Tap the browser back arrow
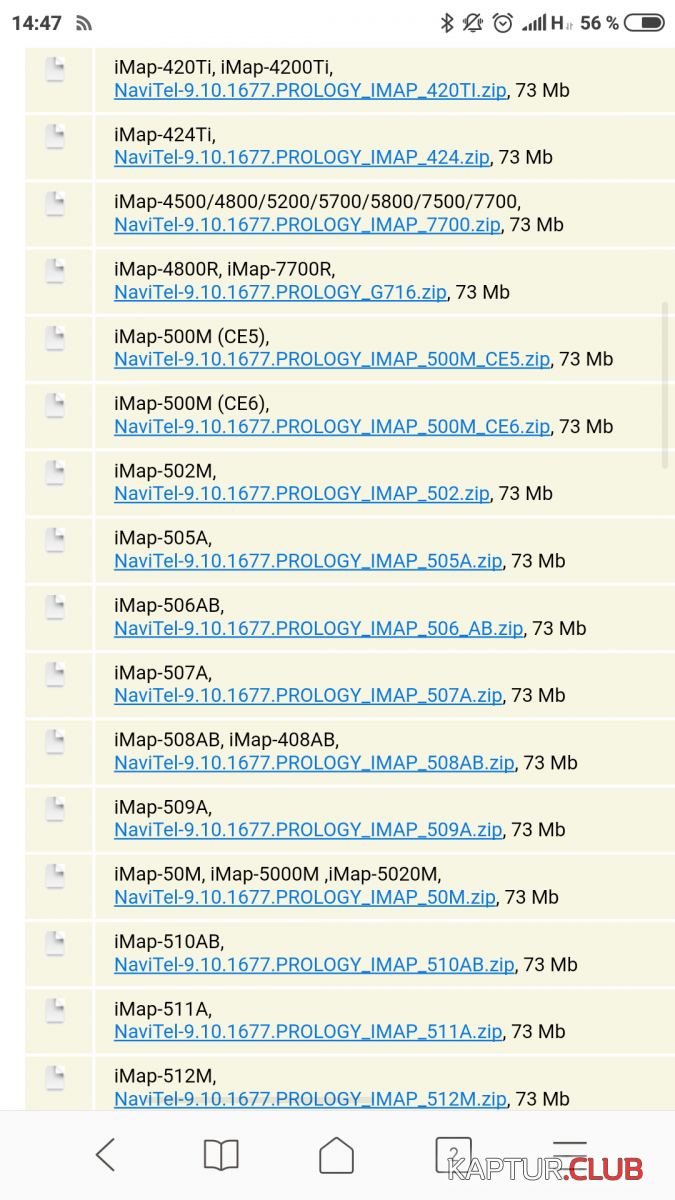The image size is (675, 1200). pos(105,1155)
